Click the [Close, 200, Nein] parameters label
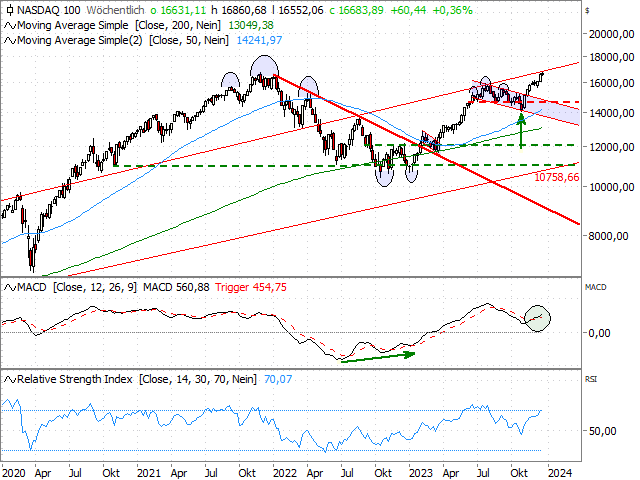The image size is (640, 480). (178, 25)
